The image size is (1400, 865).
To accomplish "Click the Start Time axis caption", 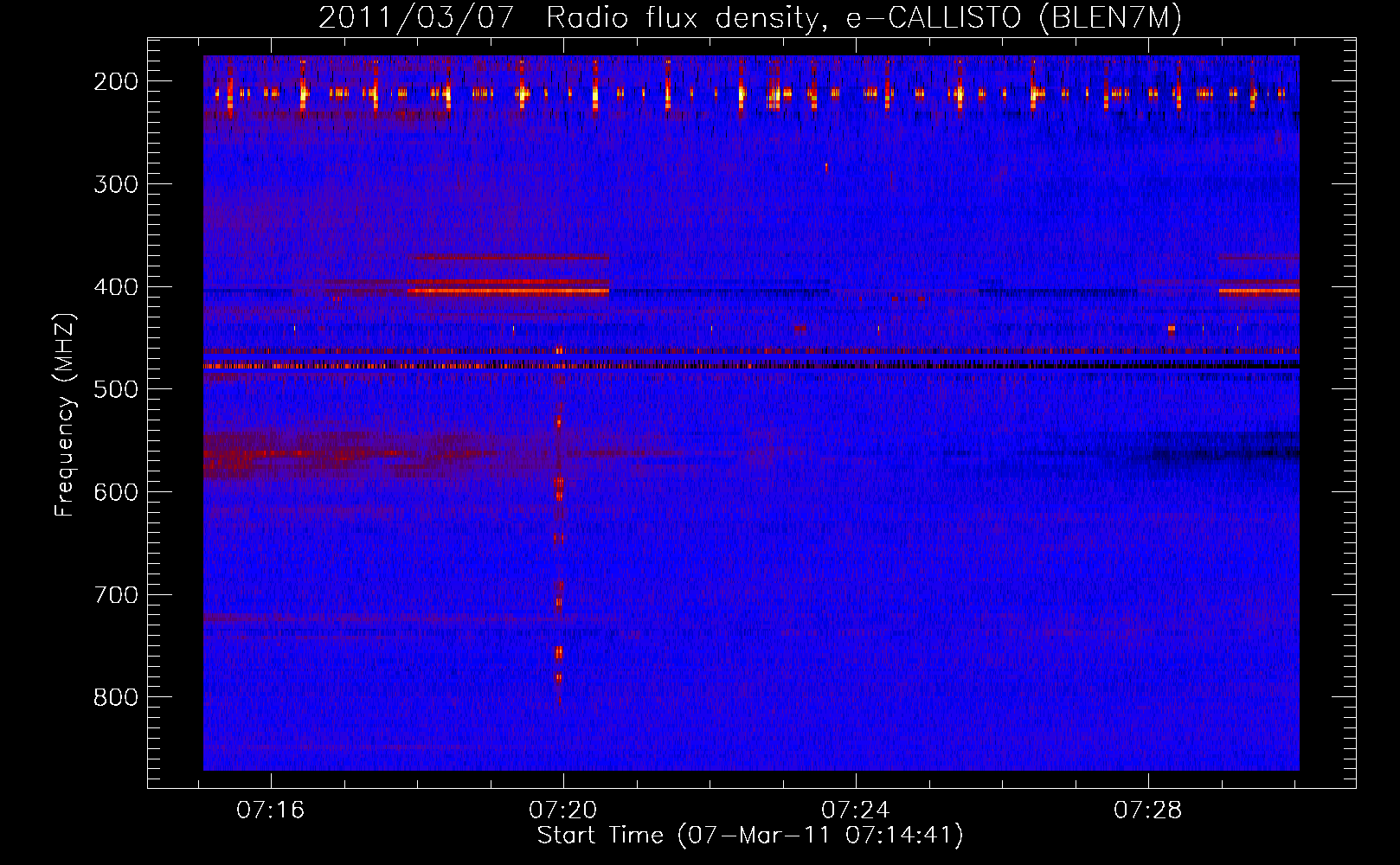I will tap(750, 836).
